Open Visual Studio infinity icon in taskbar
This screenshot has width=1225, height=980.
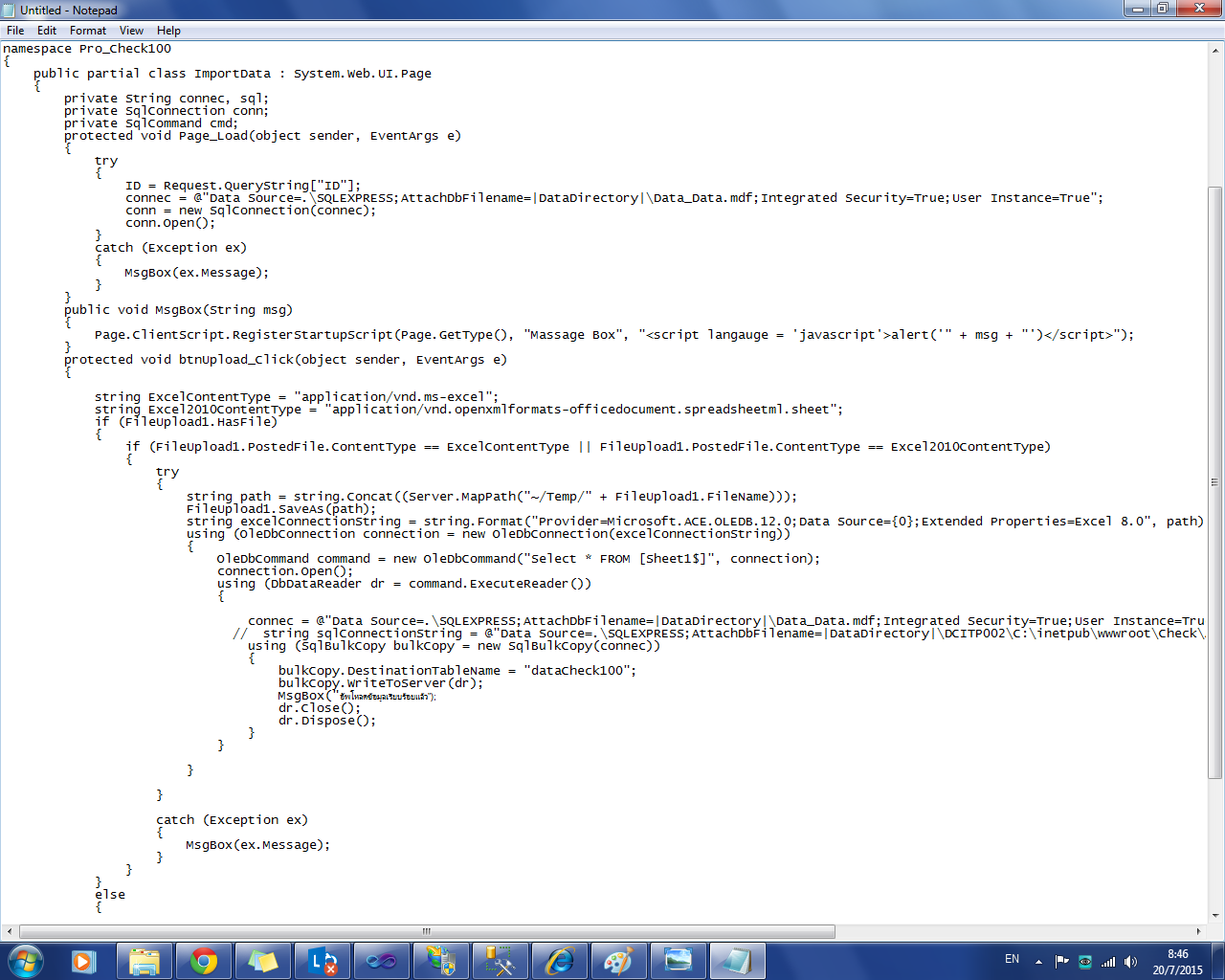pyautogui.click(x=382, y=961)
